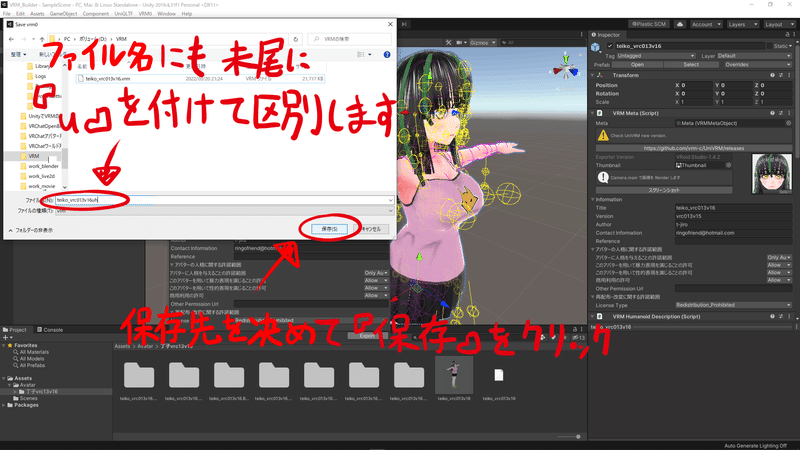Click the cloud services icon
Image resolution: width=800 pixels, height=450 pixels.
[680, 24]
